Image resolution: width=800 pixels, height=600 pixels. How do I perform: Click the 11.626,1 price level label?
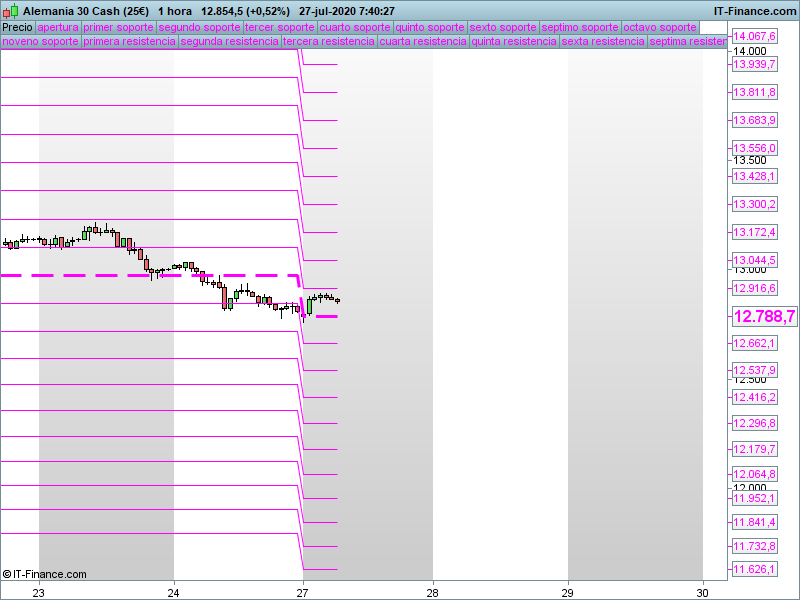754,569
